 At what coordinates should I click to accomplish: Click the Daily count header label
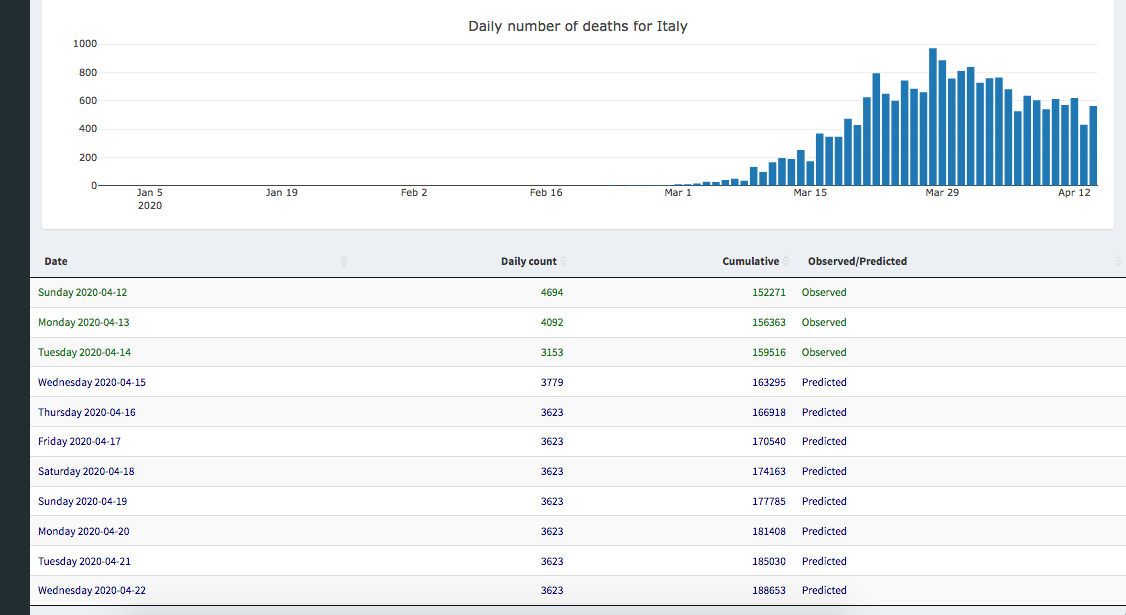click(x=528, y=262)
